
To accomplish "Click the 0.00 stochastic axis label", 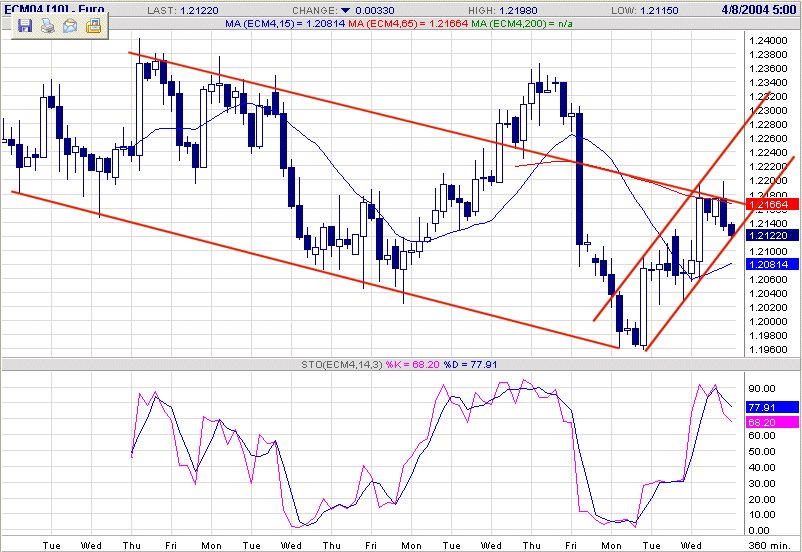I will pyautogui.click(x=759, y=531).
